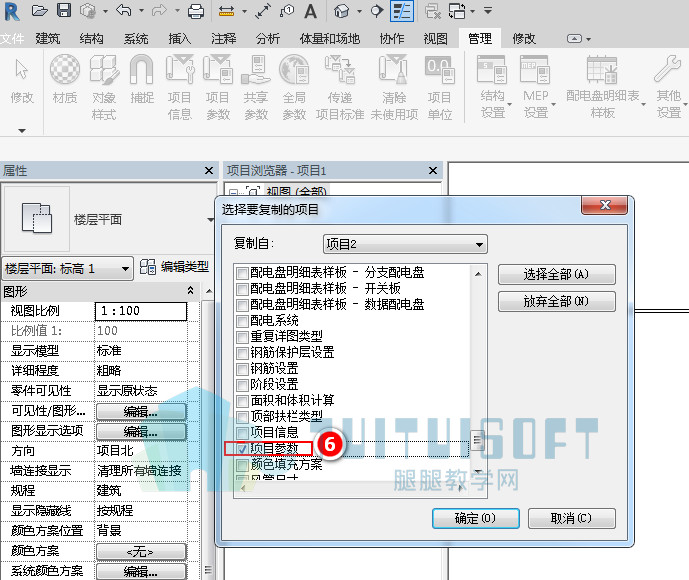Confirm with the 确定(O) button
Viewport: 689px width, 580px height.
click(475, 518)
